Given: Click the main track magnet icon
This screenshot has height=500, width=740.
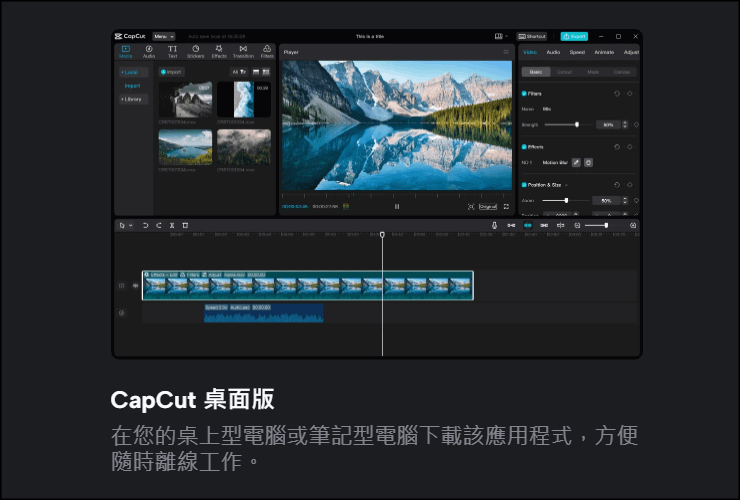Looking at the screenshot, I should pos(511,225).
